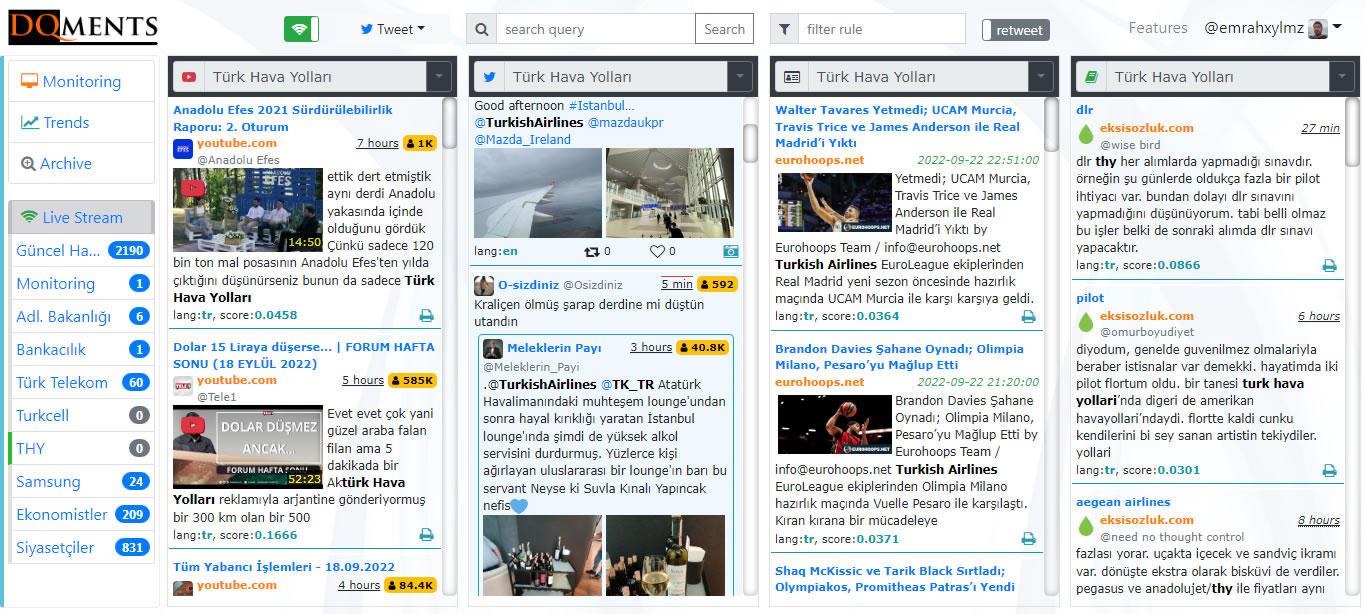Click the retweet icon under tweet photos

click(591, 252)
